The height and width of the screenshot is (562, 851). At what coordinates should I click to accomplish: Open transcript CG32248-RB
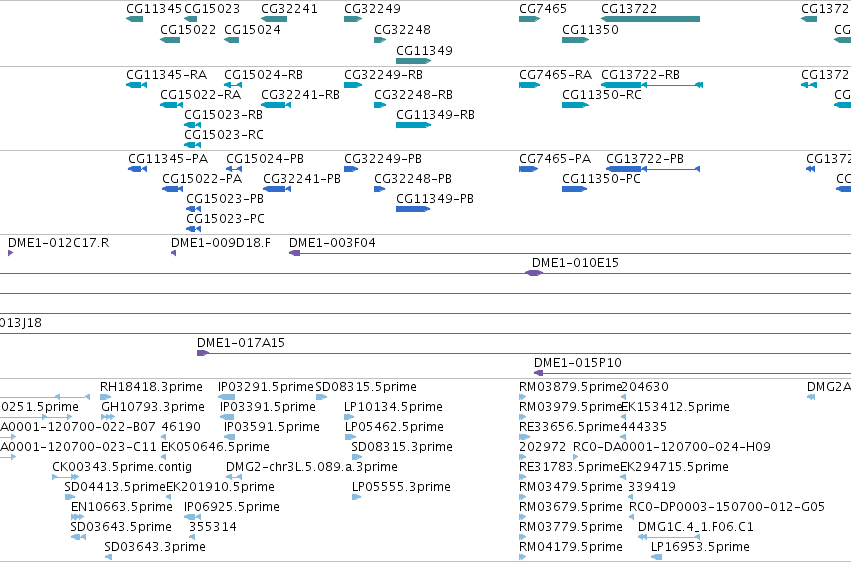click(413, 95)
